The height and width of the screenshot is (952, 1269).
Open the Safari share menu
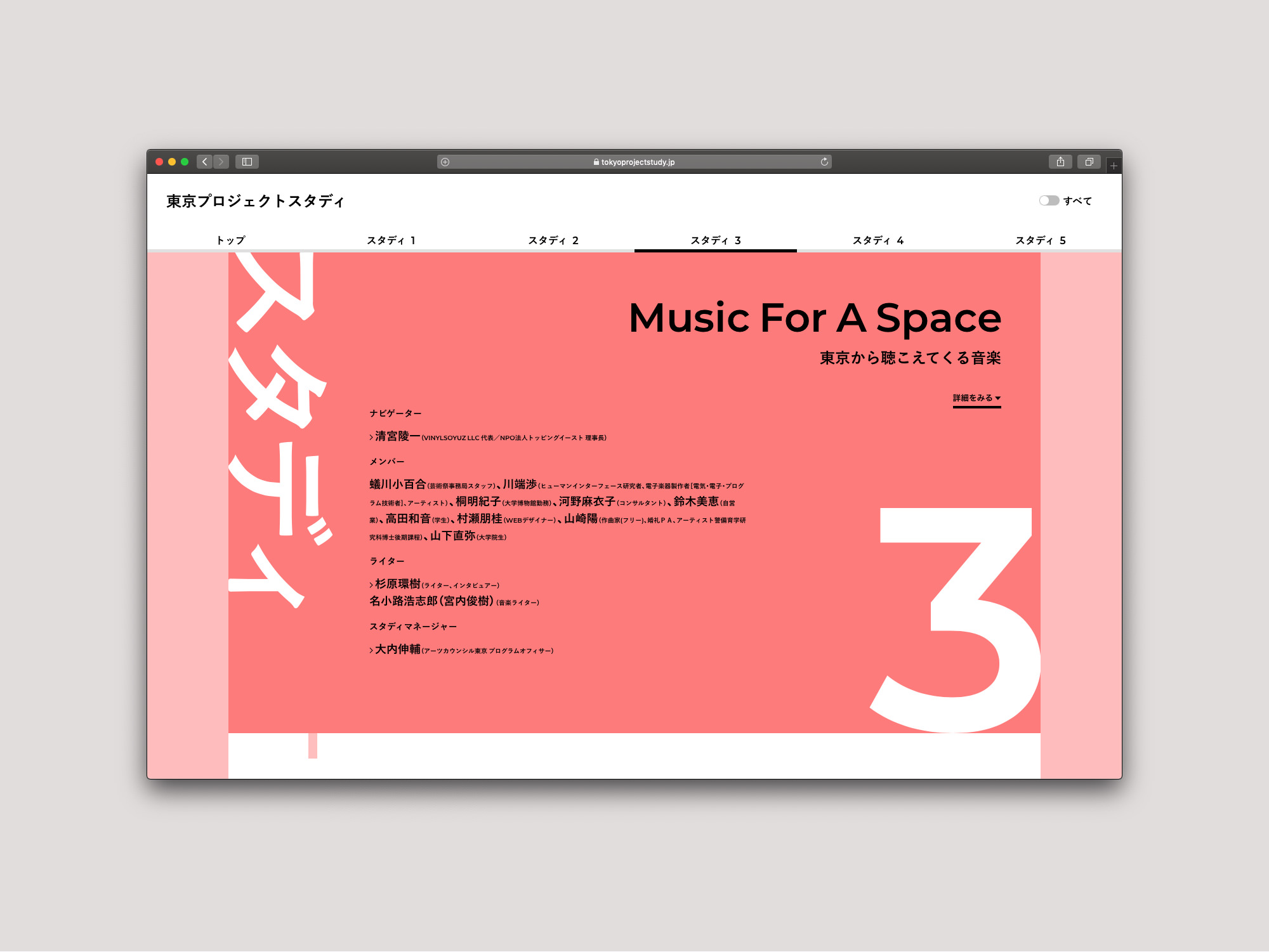tap(1060, 162)
